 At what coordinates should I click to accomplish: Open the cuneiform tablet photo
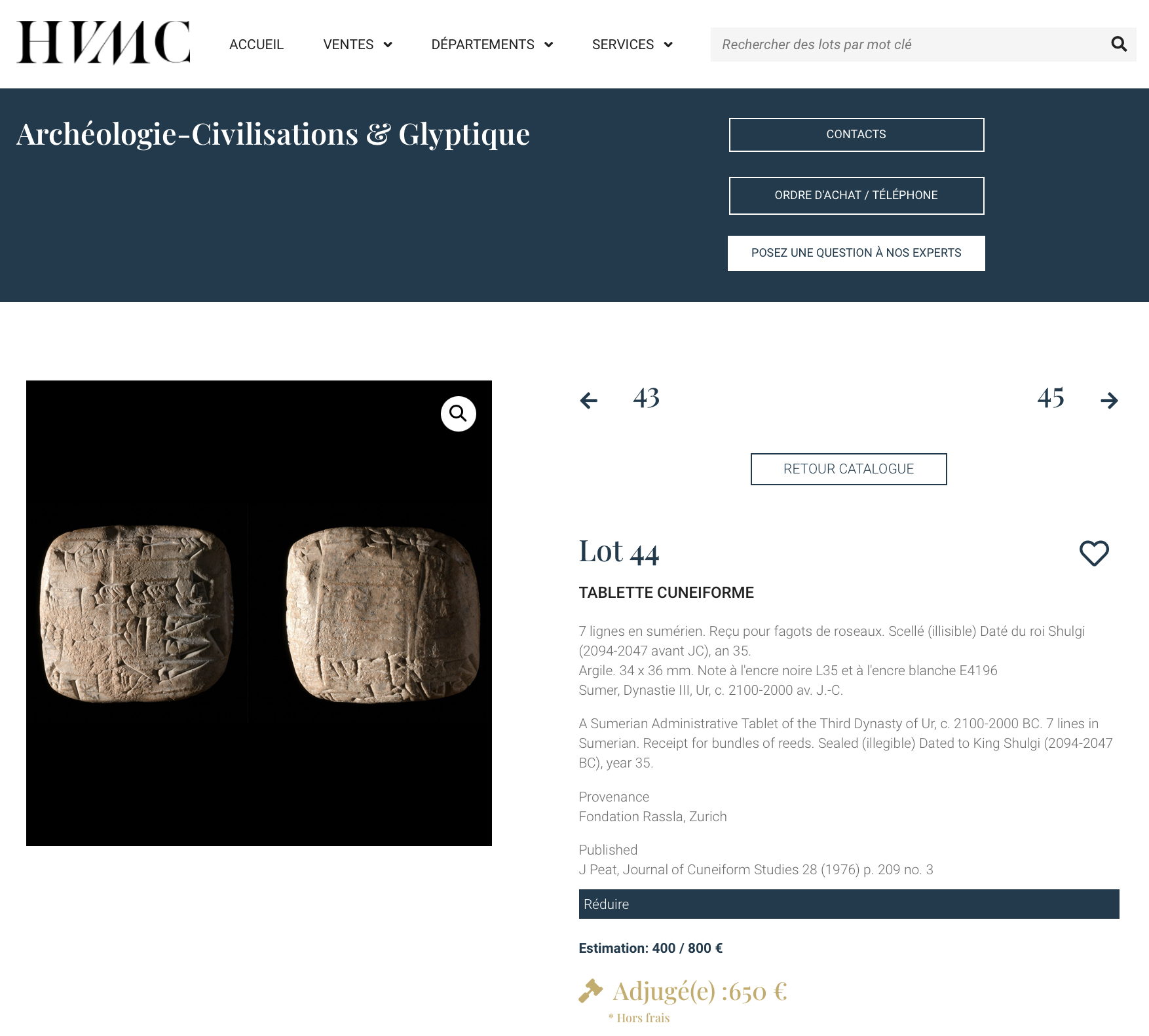(x=259, y=613)
